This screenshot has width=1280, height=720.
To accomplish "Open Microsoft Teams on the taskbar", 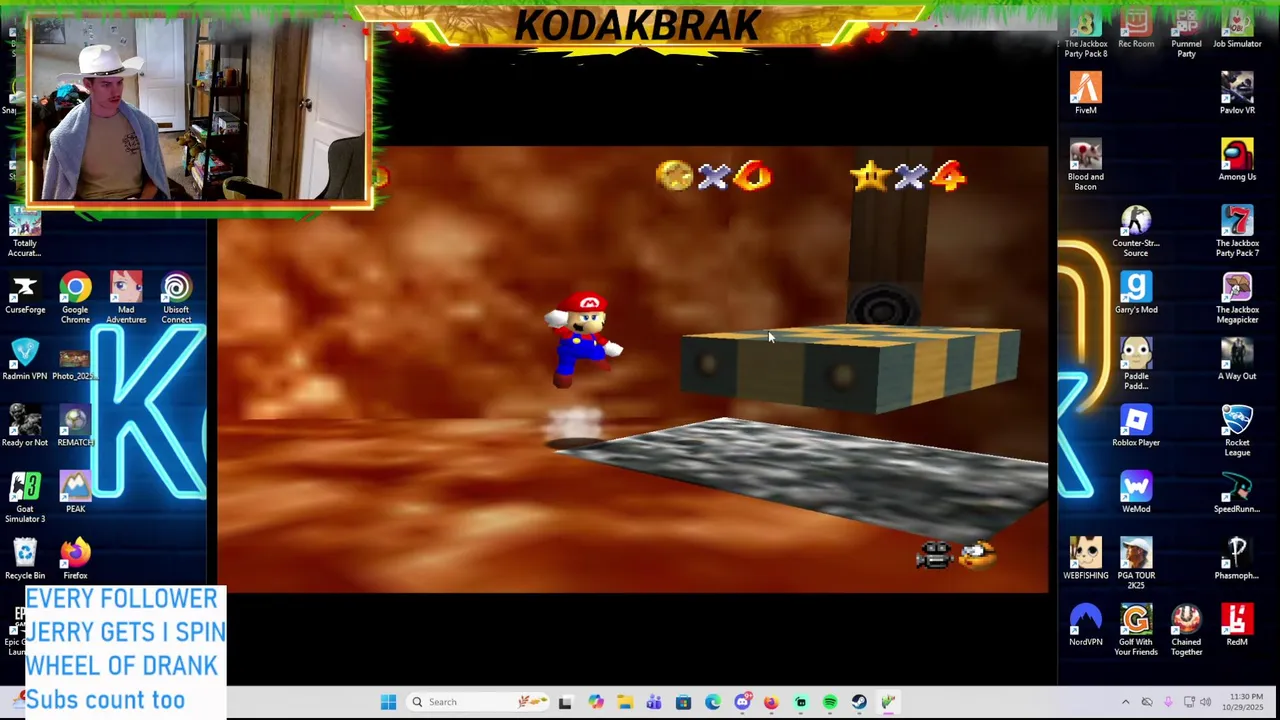I will [x=654, y=702].
